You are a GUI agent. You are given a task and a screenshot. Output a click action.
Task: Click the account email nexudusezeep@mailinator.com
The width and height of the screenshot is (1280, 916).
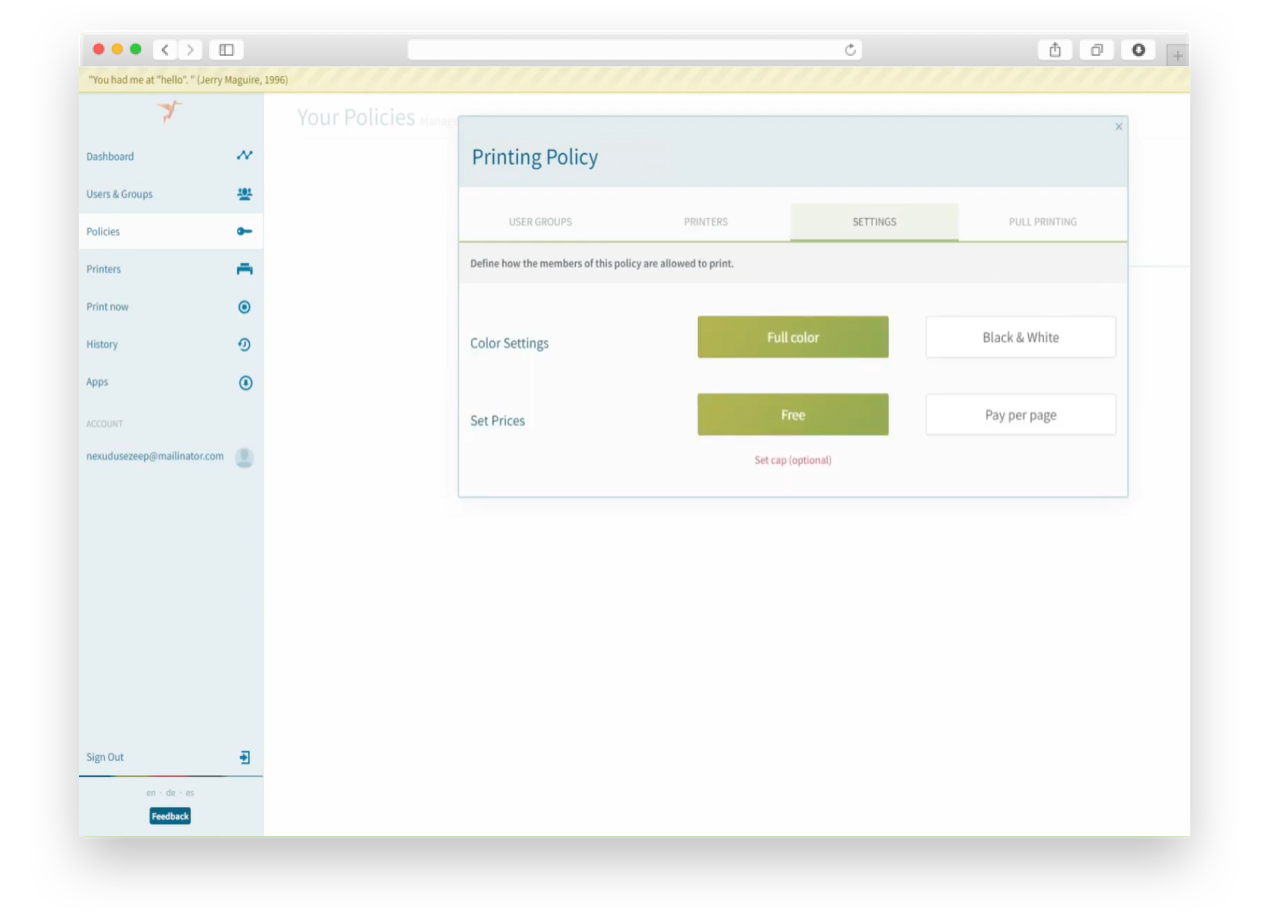(x=155, y=456)
